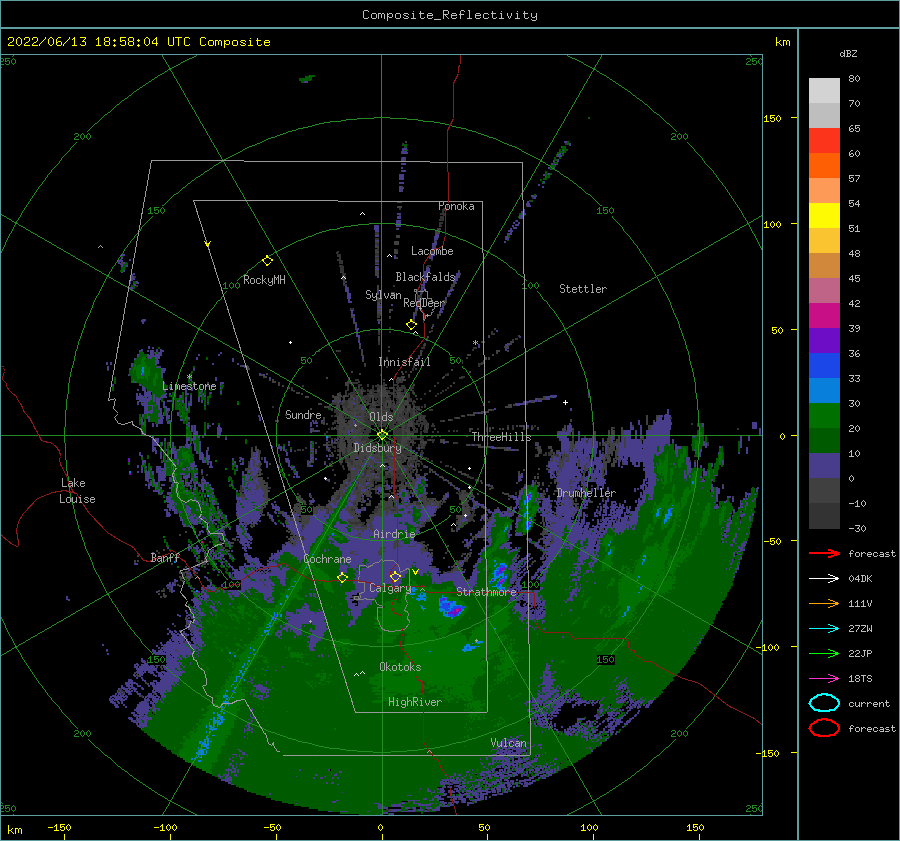Select the Banff label

pyautogui.click(x=165, y=557)
